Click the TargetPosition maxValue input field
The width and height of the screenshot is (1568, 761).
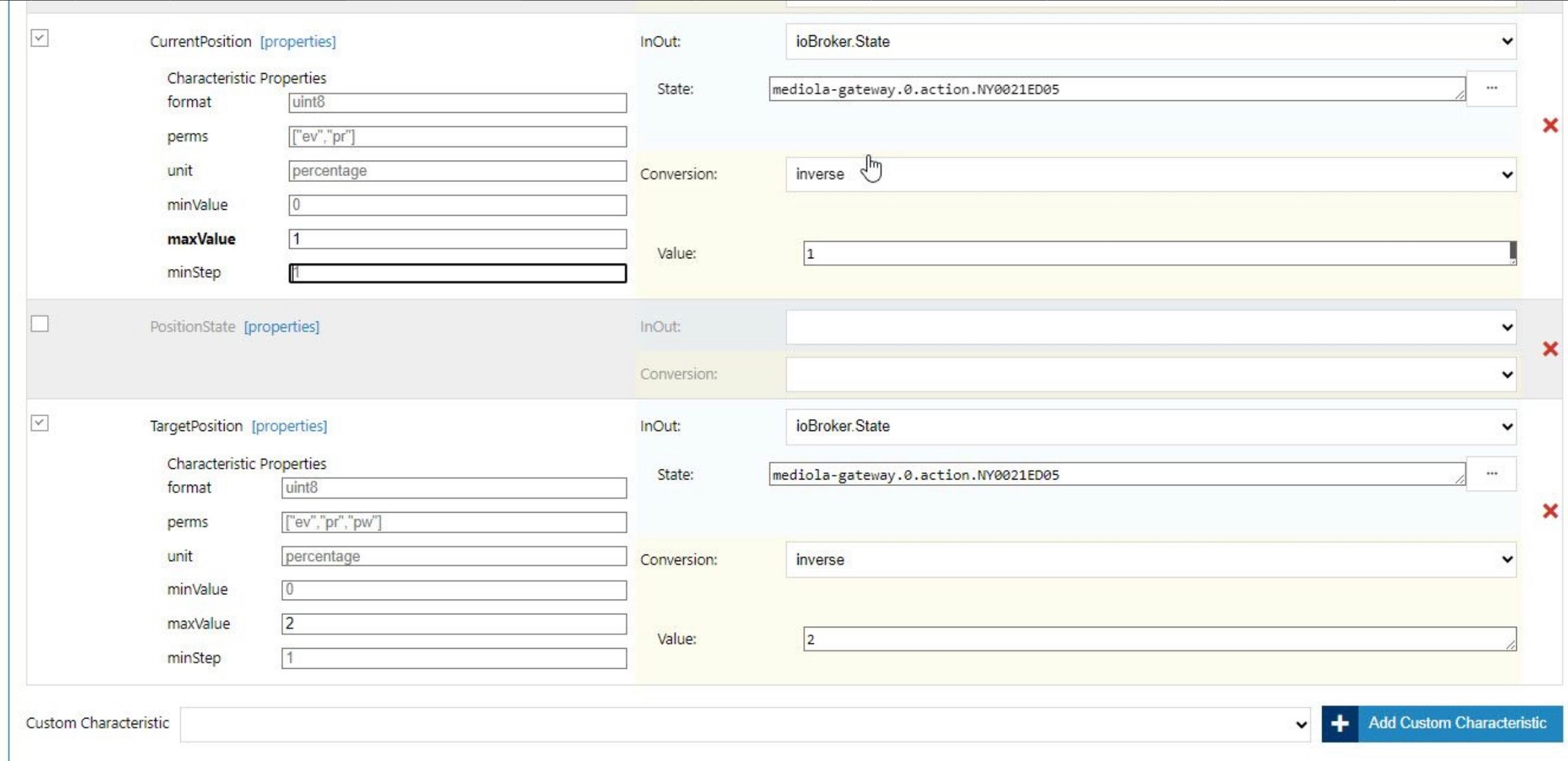pyautogui.click(x=453, y=624)
